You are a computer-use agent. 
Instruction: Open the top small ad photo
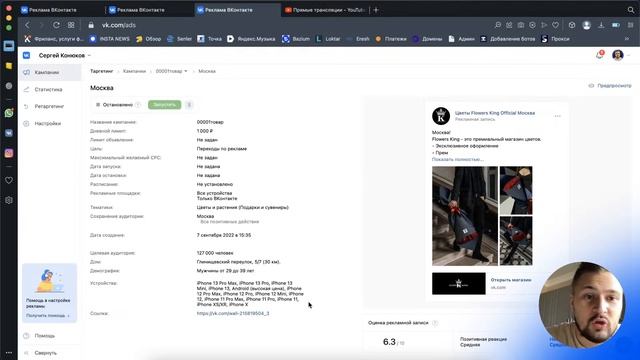516,190
